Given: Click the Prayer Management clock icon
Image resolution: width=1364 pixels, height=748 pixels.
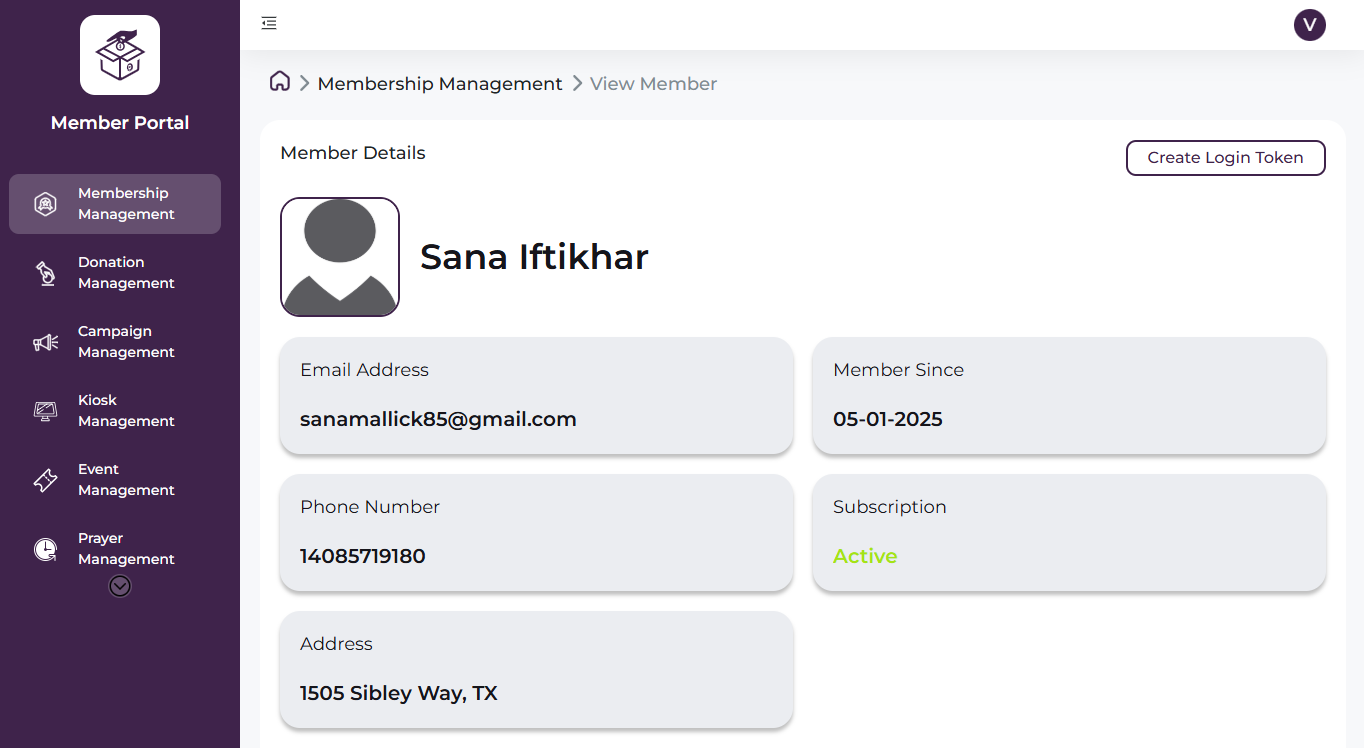Looking at the screenshot, I should [46, 549].
